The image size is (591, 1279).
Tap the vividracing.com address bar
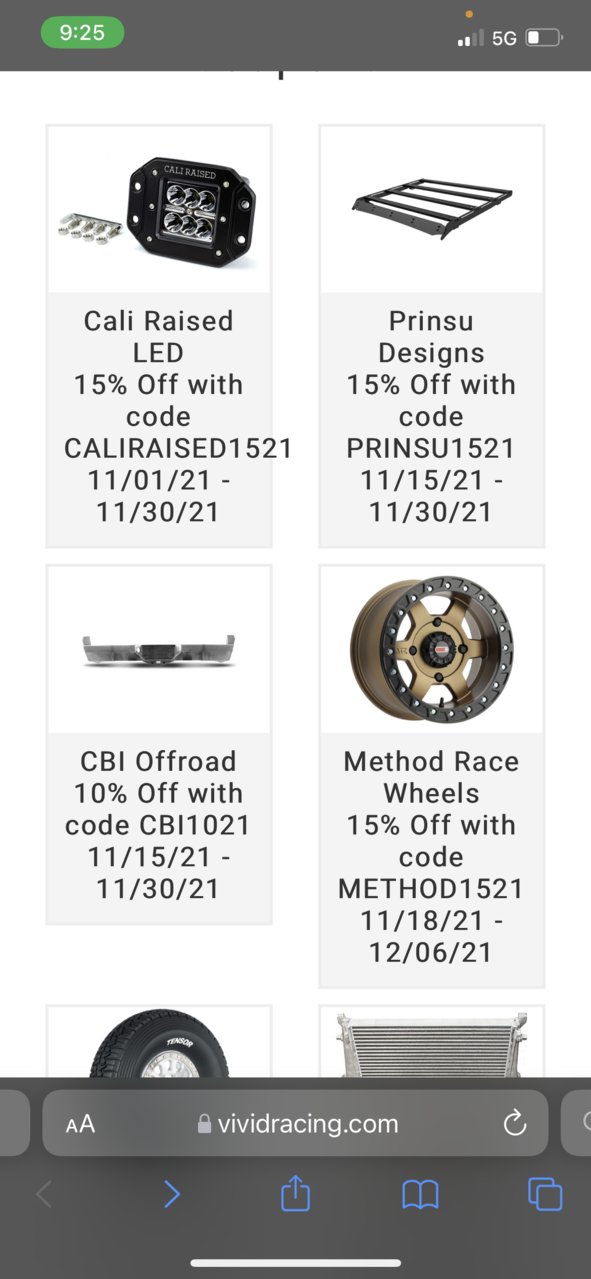click(x=295, y=1123)
